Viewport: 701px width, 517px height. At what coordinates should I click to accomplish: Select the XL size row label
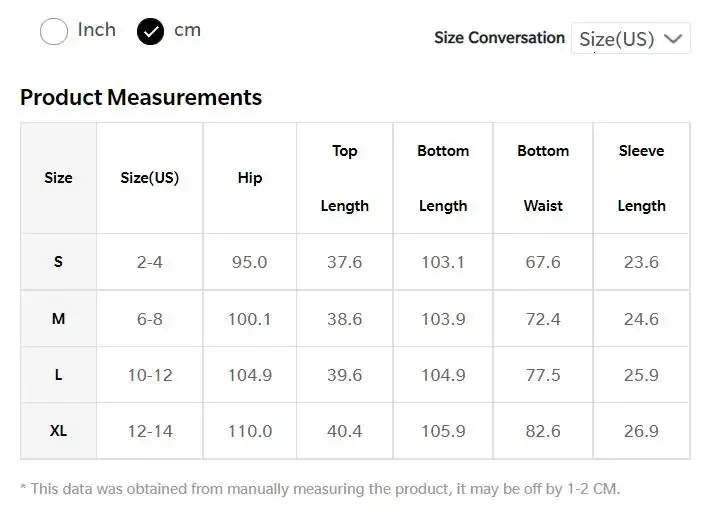tap(58, 431)
